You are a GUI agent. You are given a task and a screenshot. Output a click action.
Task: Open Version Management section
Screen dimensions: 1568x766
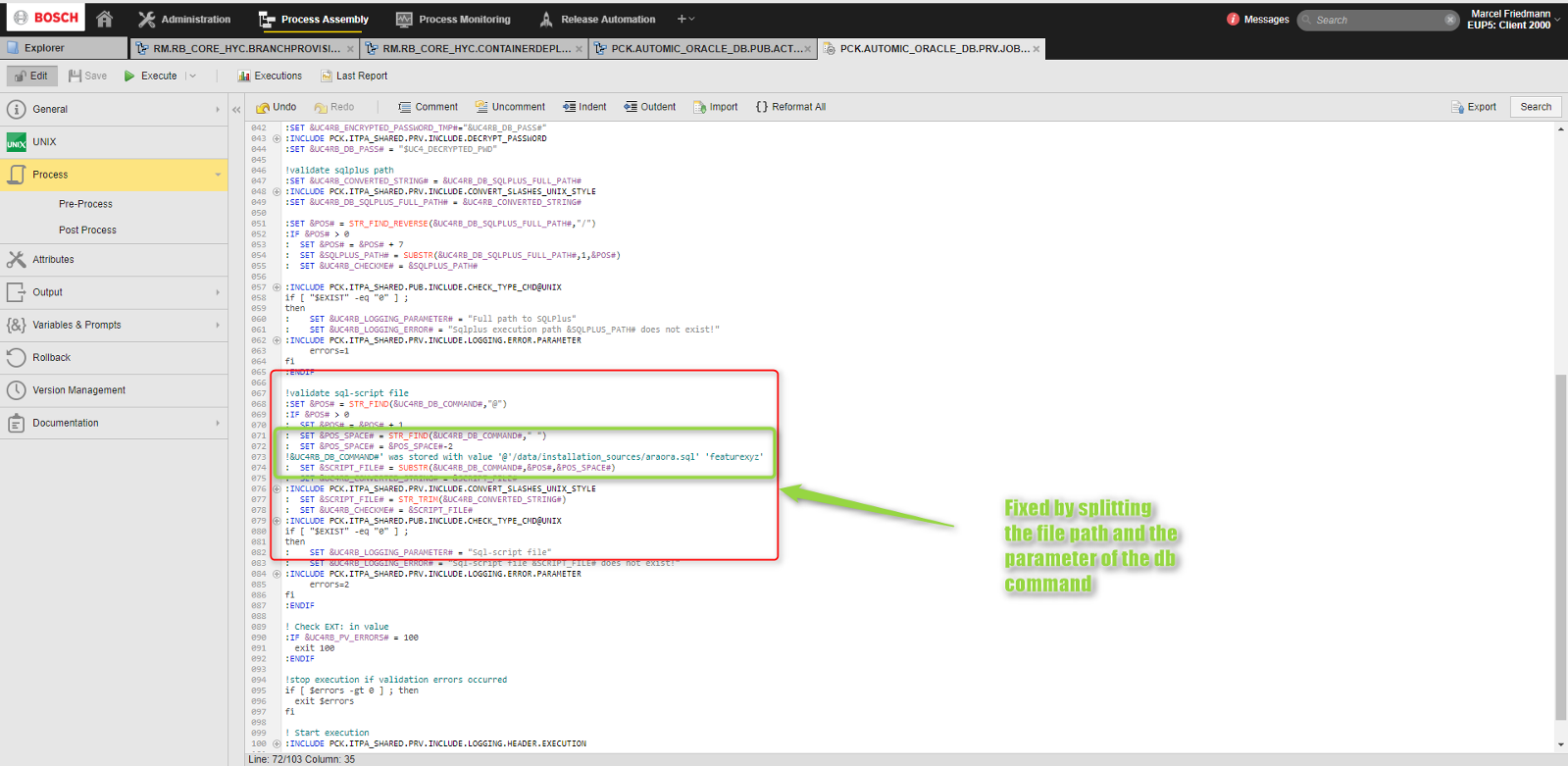pyautogui.click(x=114, y=390)
